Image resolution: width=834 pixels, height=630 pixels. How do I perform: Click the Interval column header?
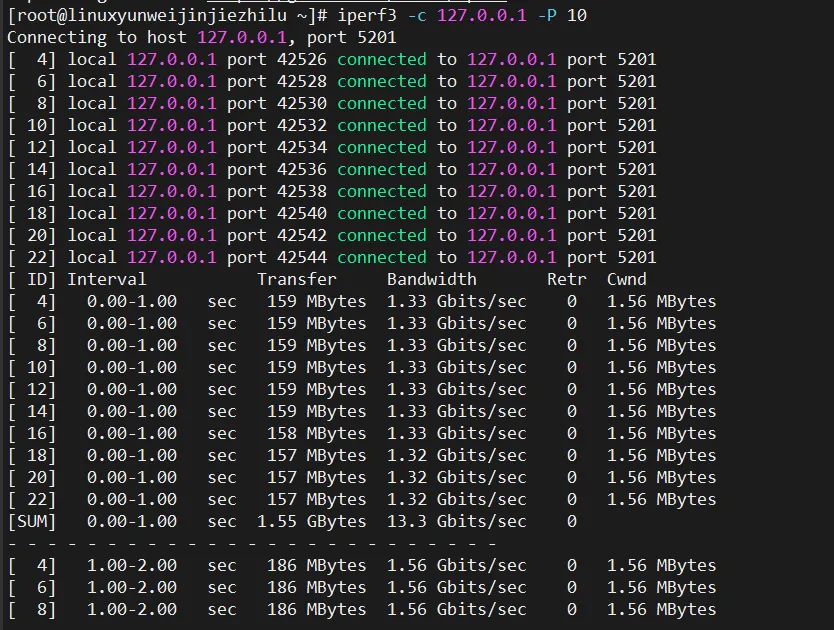click(x=106, y=279)
